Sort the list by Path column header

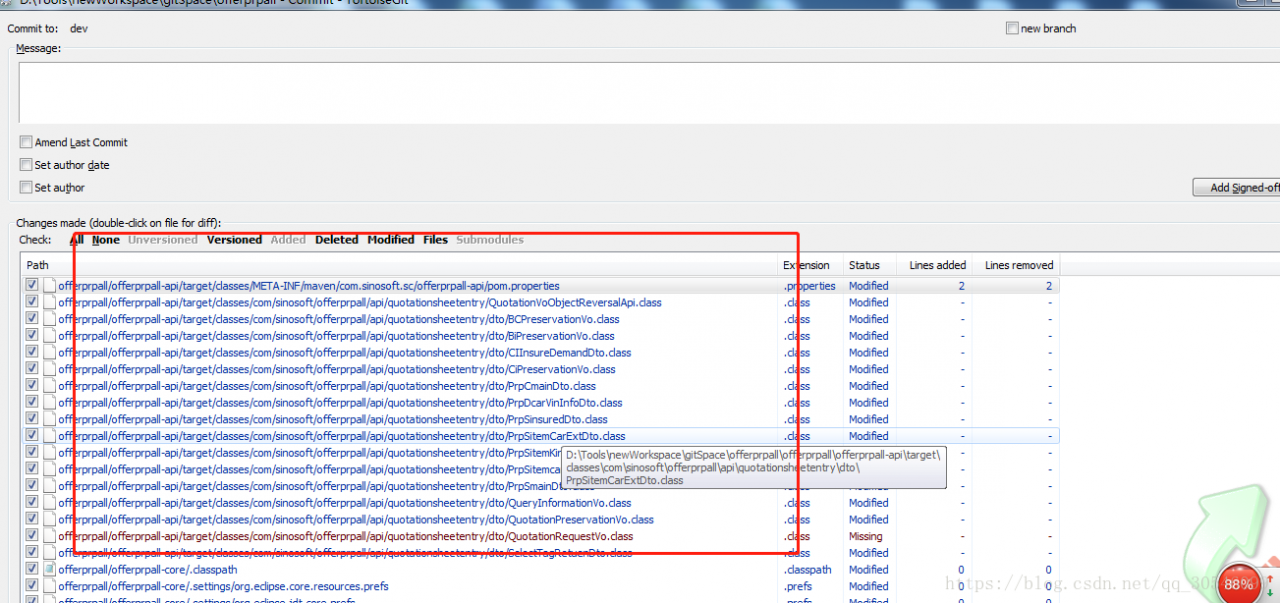(x=400, y=265)
